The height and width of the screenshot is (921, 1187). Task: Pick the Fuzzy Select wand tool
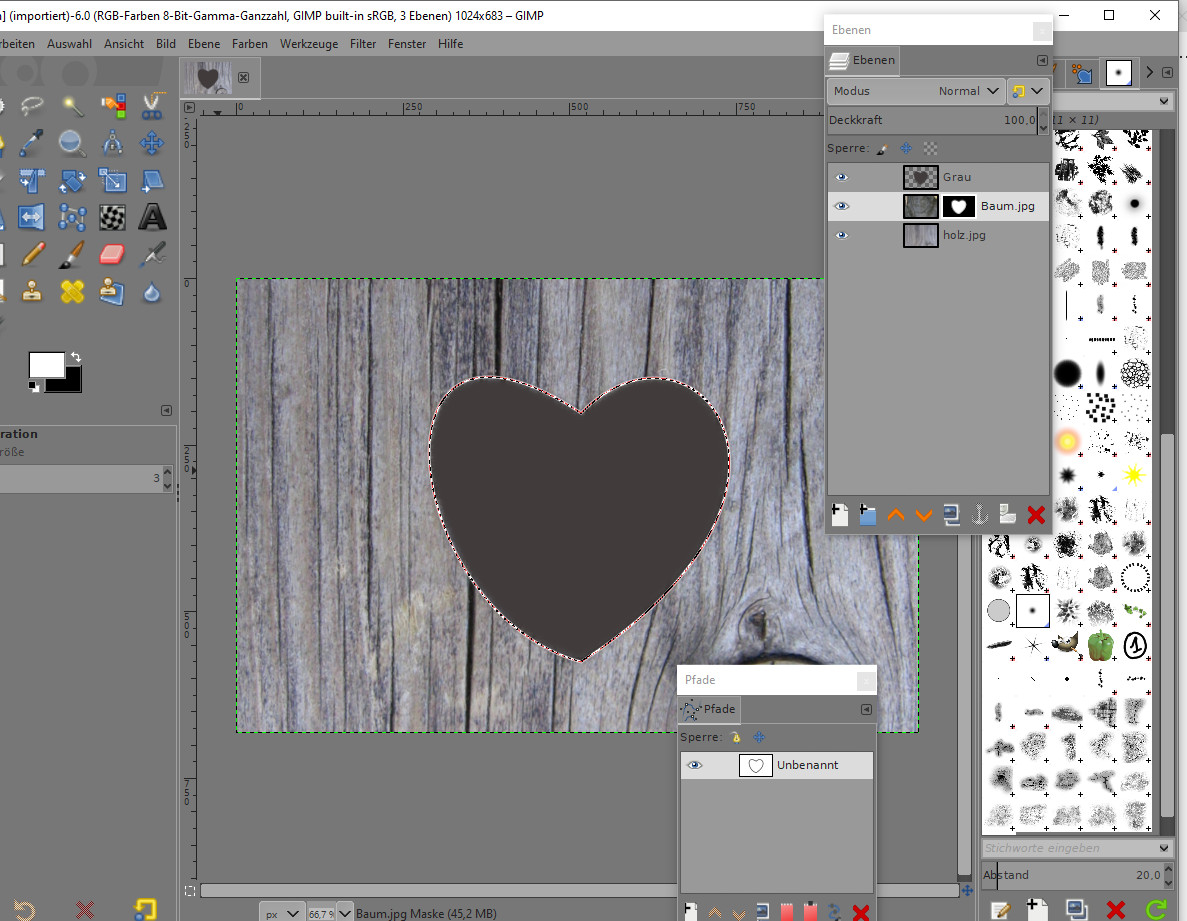(x=73, y=106)
